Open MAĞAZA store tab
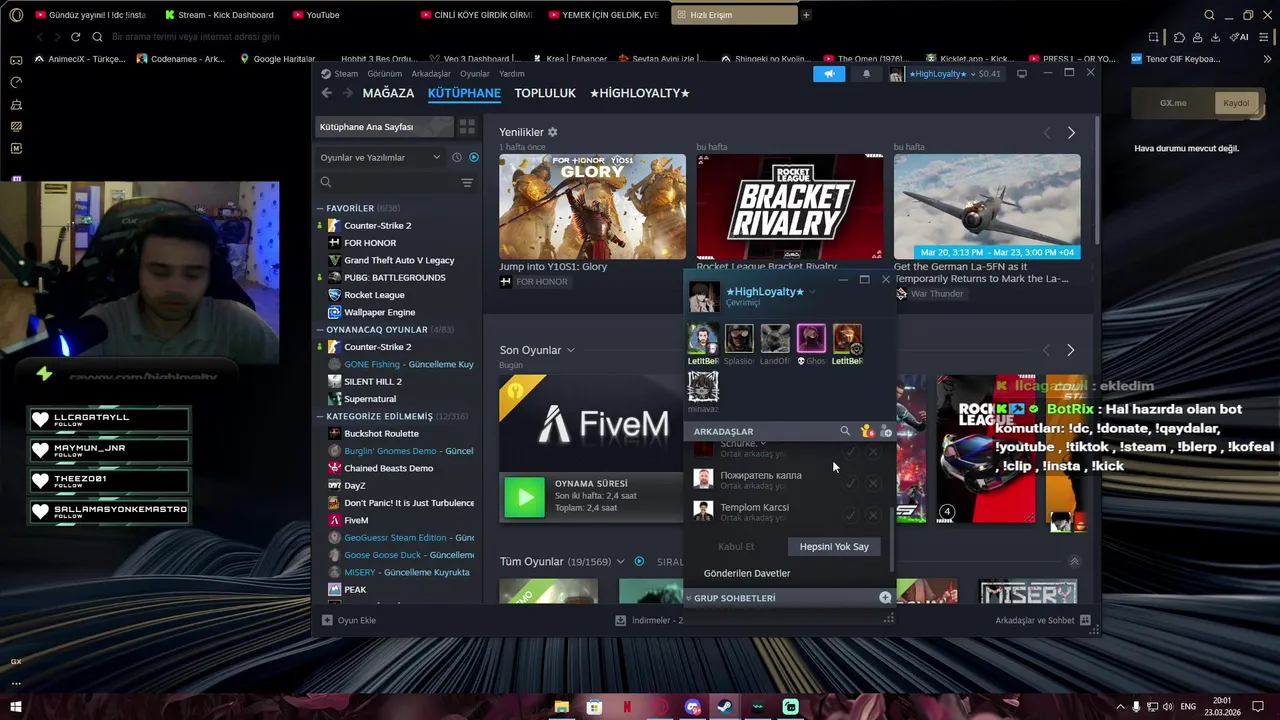Screen dimensions: 1280x720 388,93
